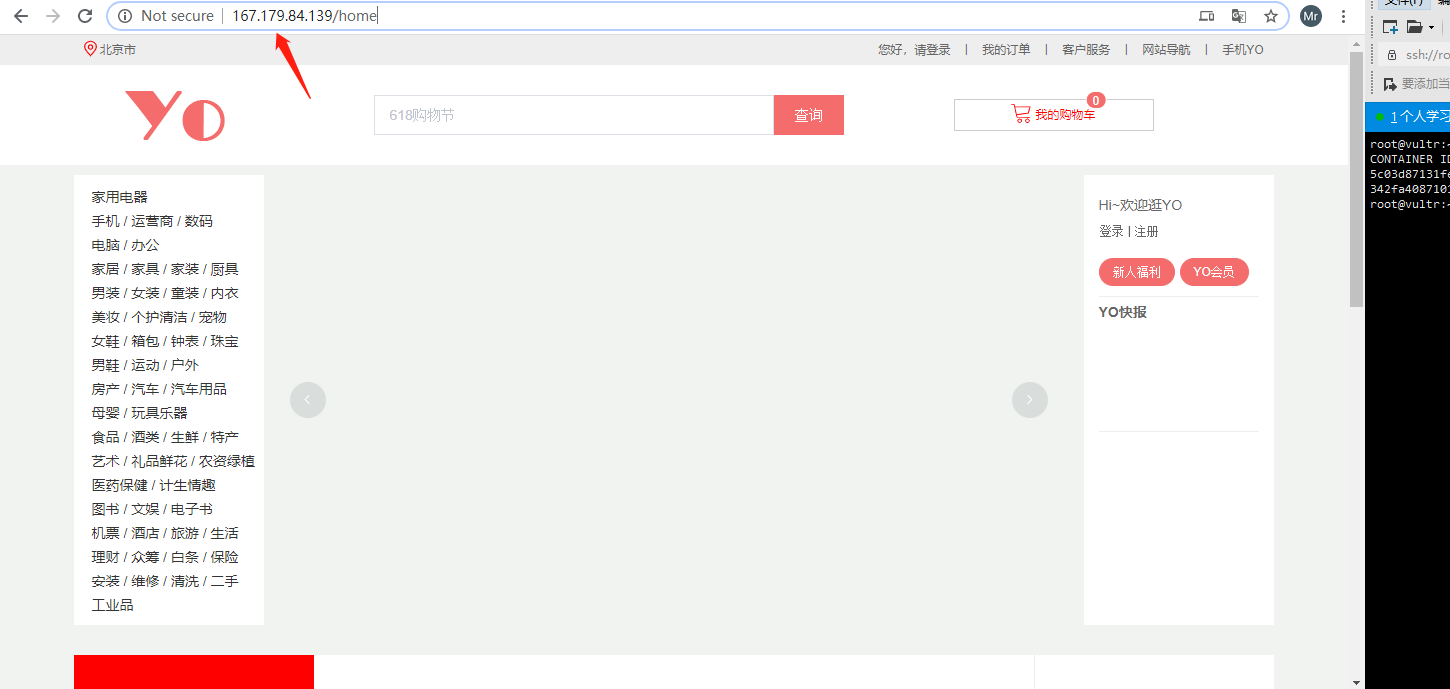Open the 电脑 category link
Viewport: 1450px width, 689px height.
coord(105,245)
